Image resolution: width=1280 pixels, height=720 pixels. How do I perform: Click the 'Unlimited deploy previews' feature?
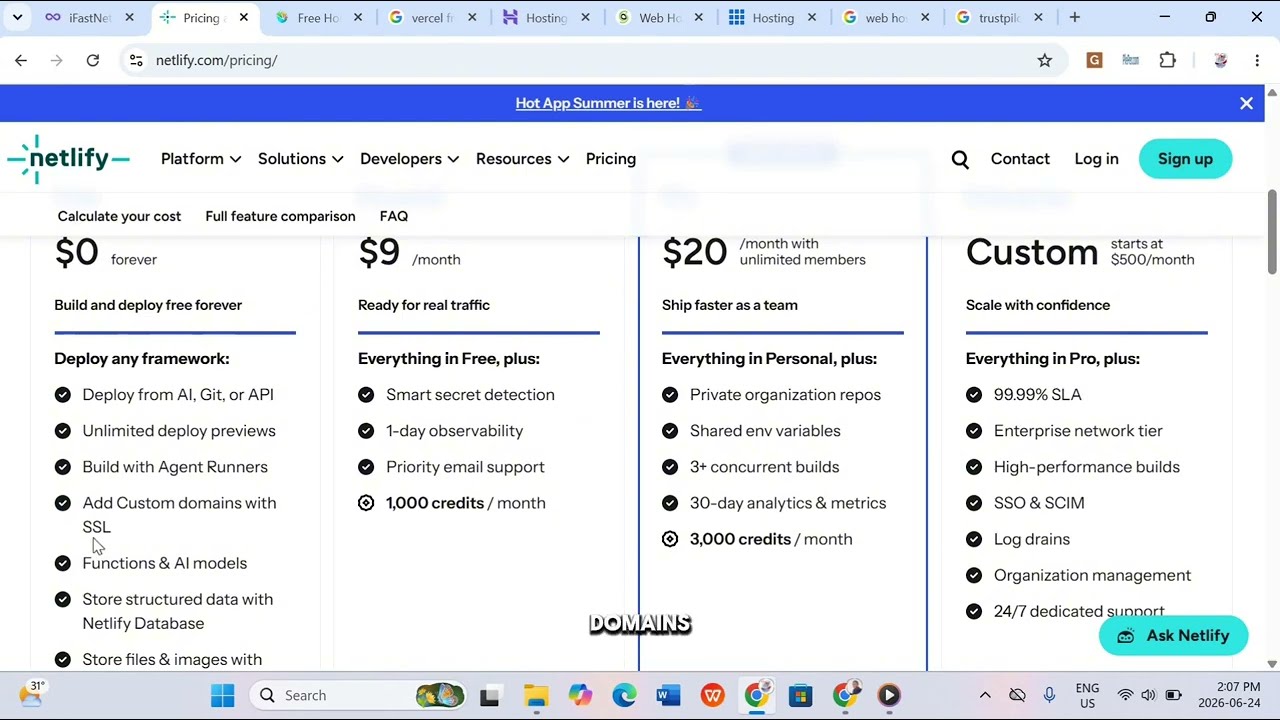(x=179, y=431)
